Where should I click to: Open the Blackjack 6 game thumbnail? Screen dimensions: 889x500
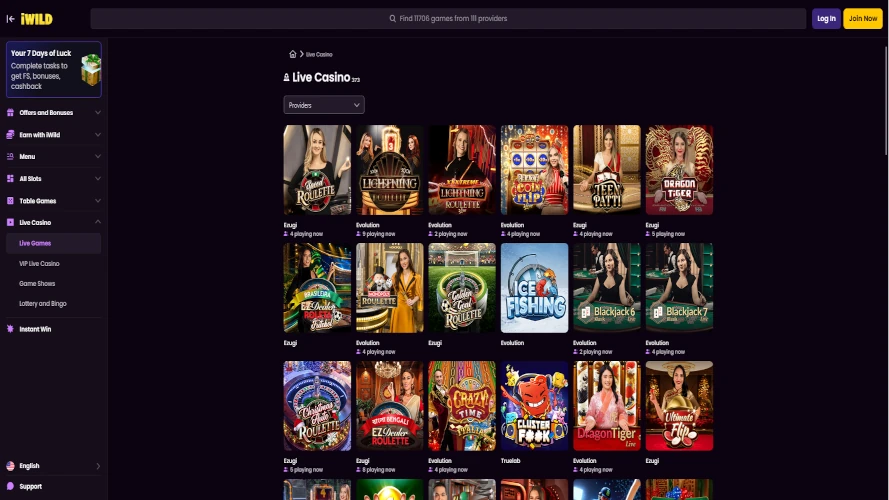point(607,288)
